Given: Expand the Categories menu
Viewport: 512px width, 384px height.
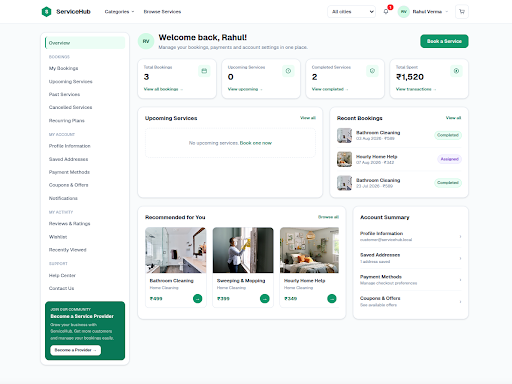Looking at the screenshot, I should [x=119, y=12].
